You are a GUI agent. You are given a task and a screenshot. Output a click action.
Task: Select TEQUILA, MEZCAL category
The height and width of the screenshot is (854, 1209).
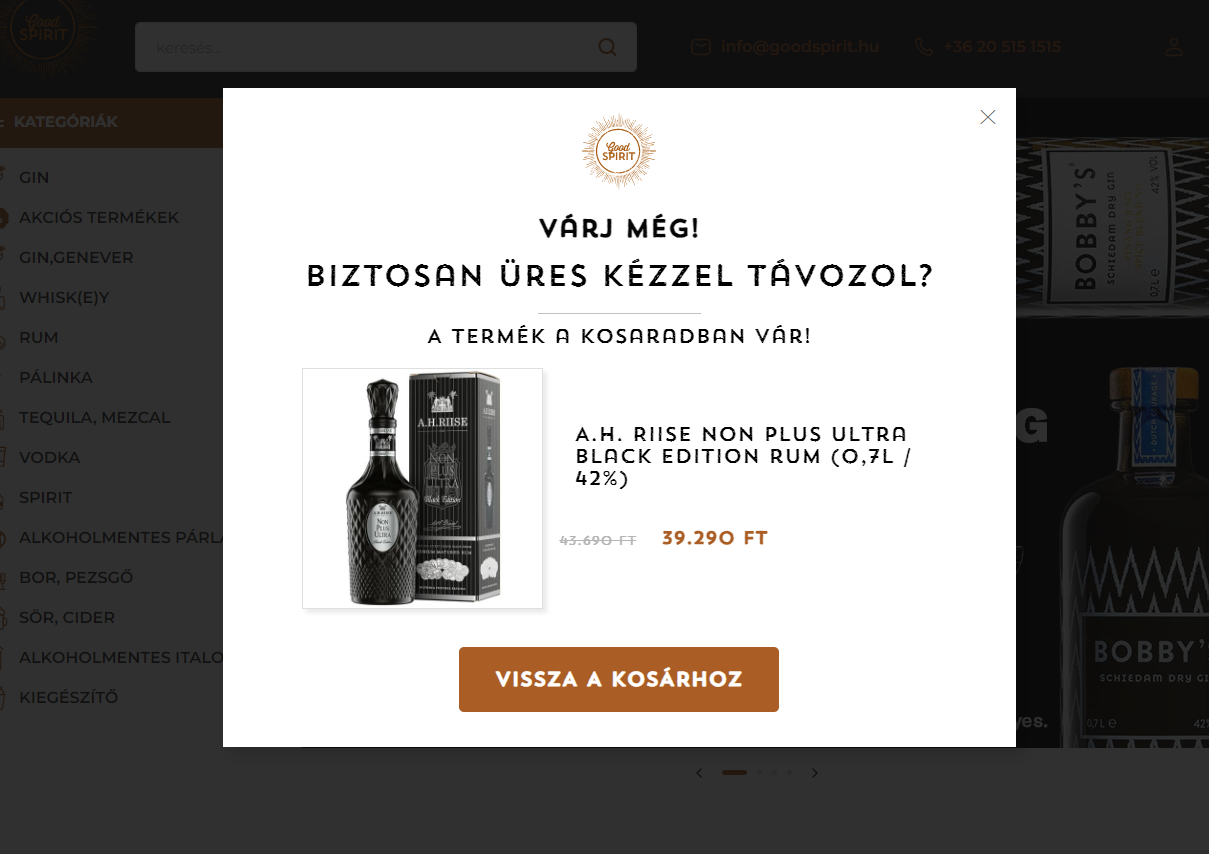click(x=95, y=417)
